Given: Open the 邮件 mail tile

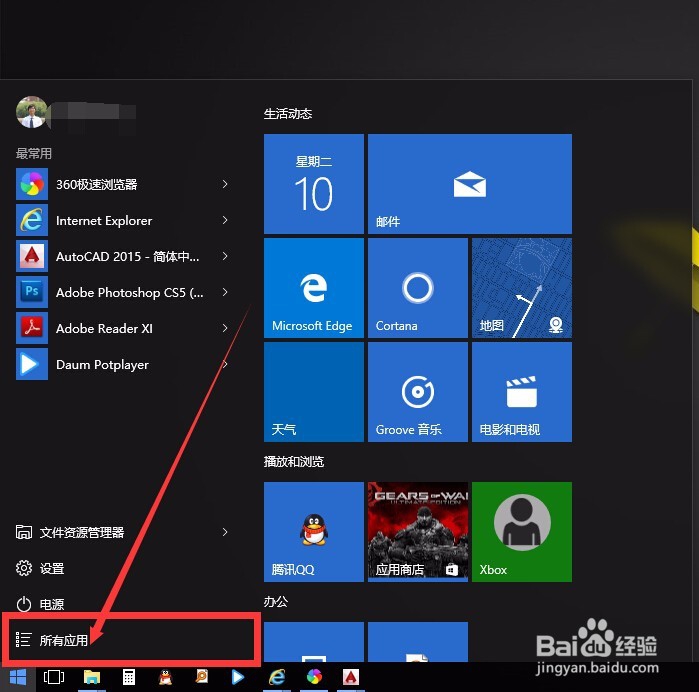Looking at the screenshot, I should [x=470, y=184].
